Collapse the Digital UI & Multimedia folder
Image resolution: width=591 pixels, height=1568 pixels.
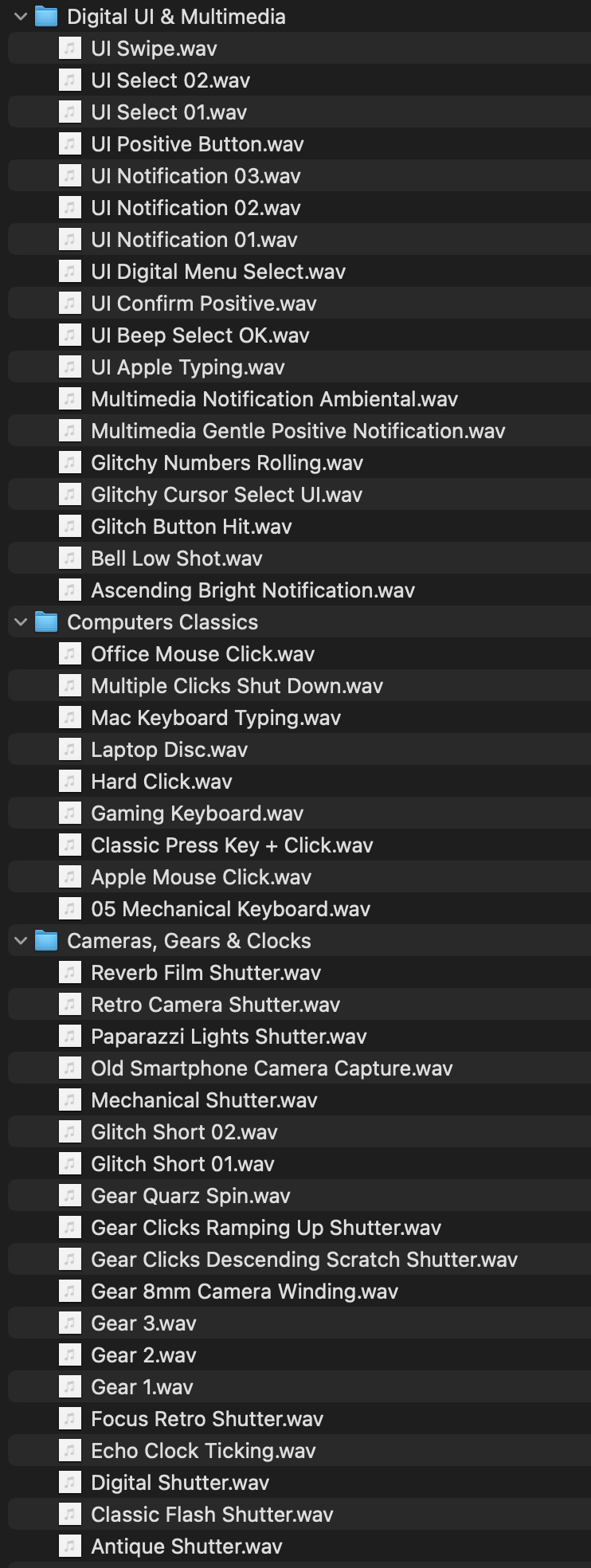(x=21, y=17)
